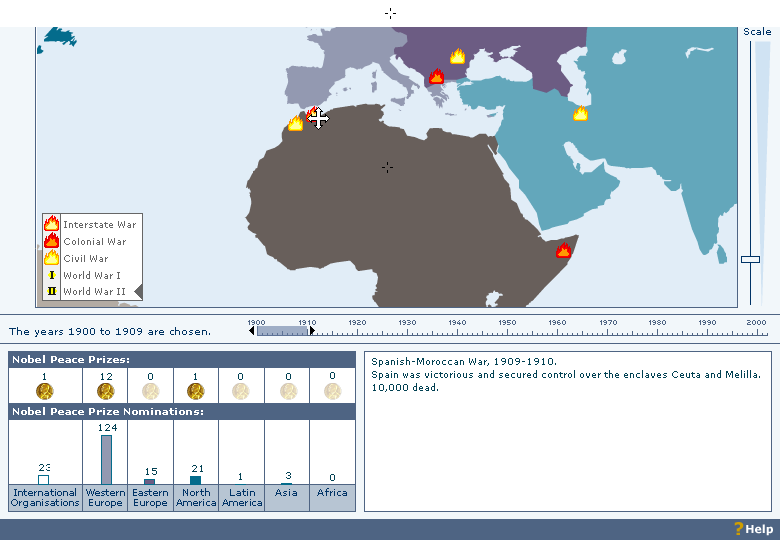Image resolution: width=780 pixels, height=540 pixels.
Task: Click 'The years 1900 to 1909 are chosen.' text
Action: coord(109,331)
